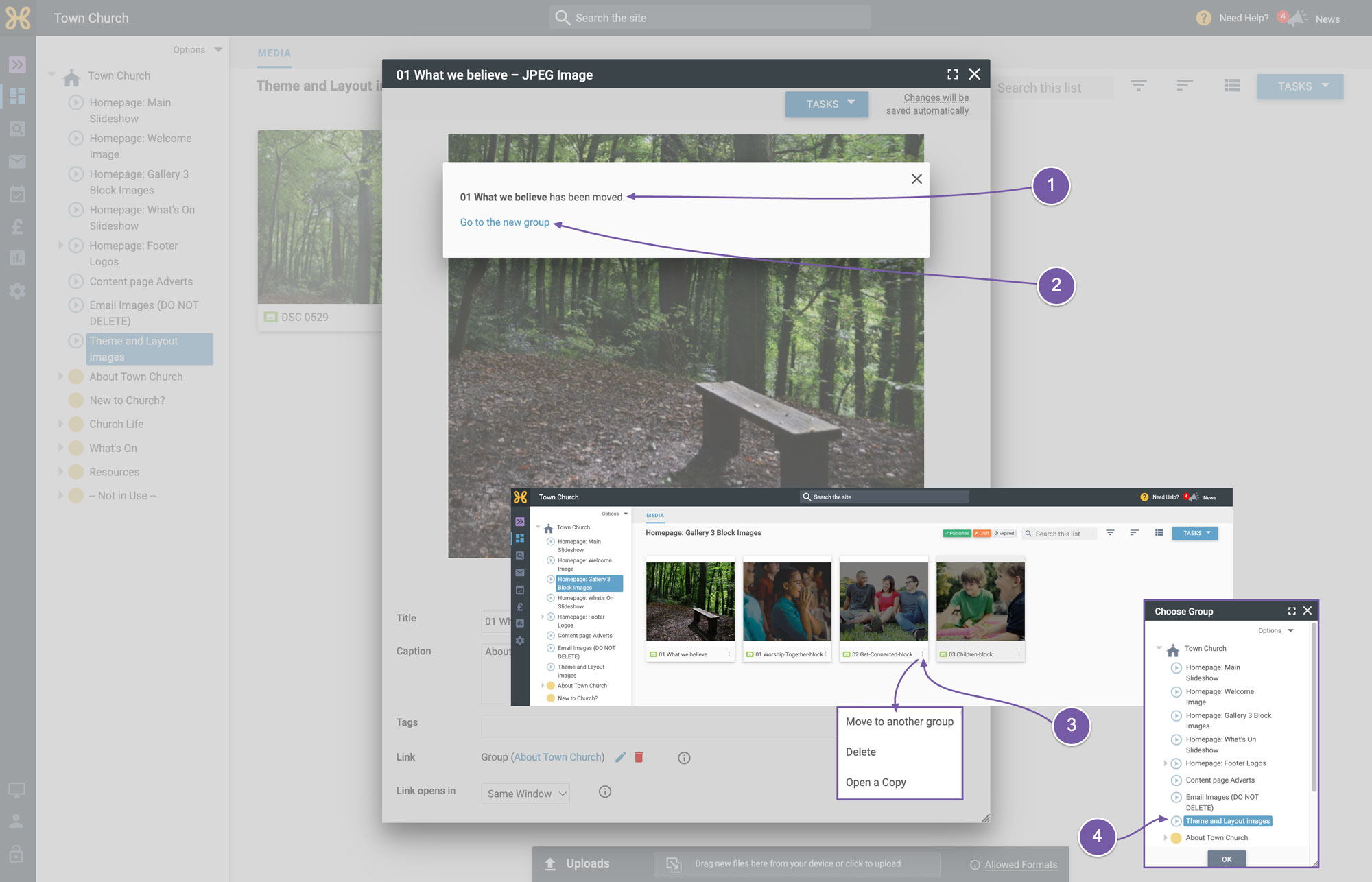1372x882 pixels.
Task: Open the mail envelope icon in left rail
Action: 17,161
